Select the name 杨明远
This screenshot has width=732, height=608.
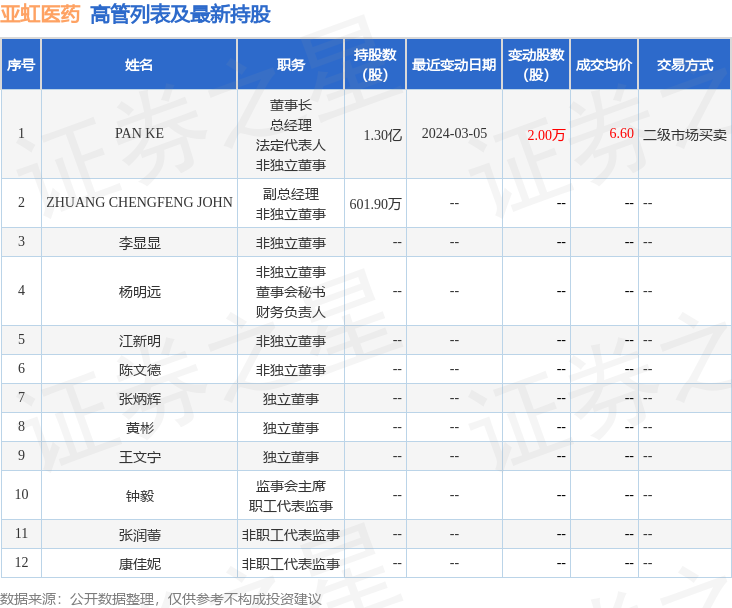pyautogui.click(x=139, y=292)
